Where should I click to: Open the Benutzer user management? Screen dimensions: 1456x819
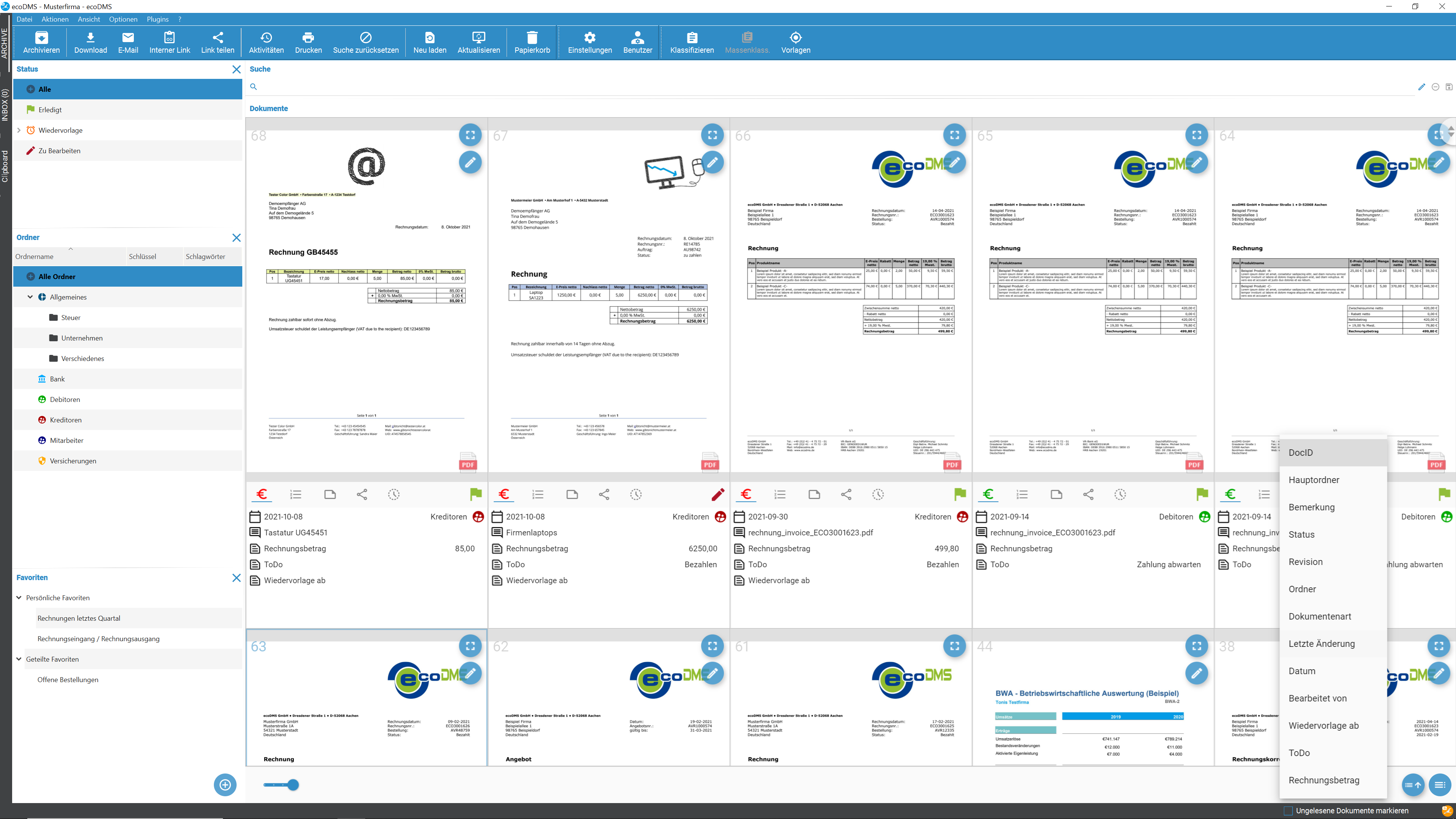[637, 42]
